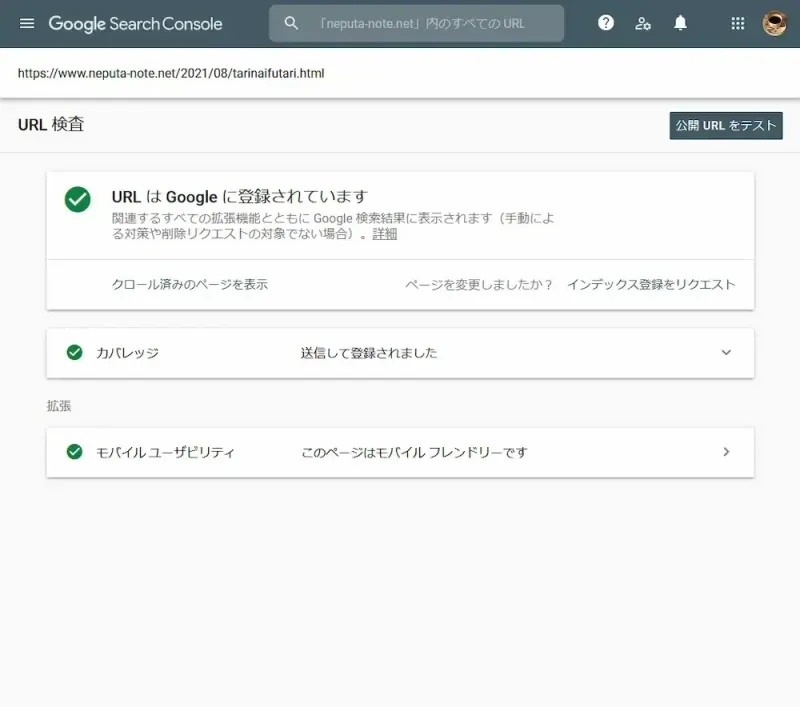Screen dimensions: 800x707
Task: Open モバイル ユーザビリティ details arrow
Action: pos(726,452)
